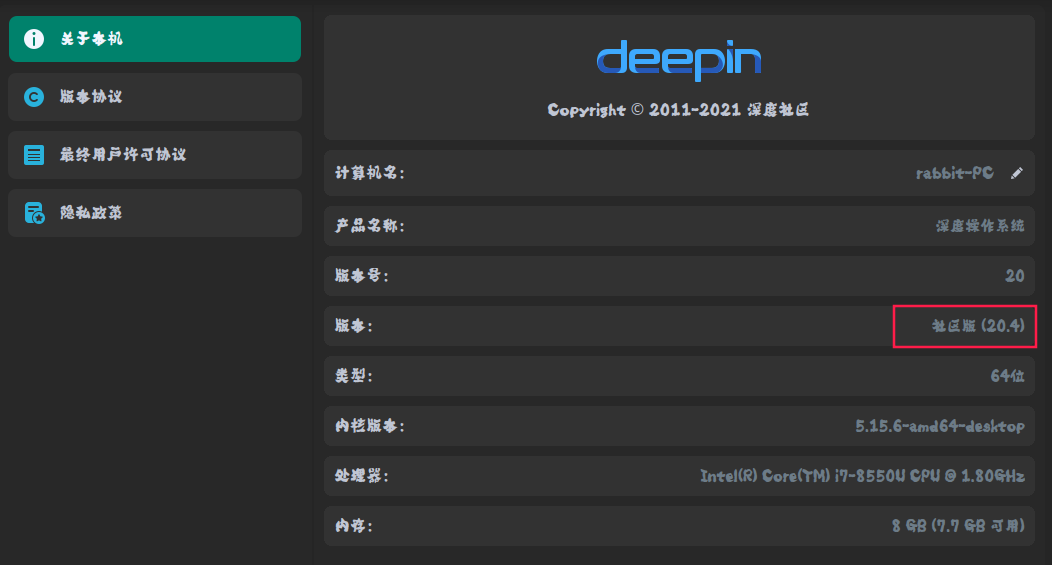This screenshot has height=565, width=1052.
Task: Click the document icon beside 最终用户许可协议
Action: pos(34,155)
